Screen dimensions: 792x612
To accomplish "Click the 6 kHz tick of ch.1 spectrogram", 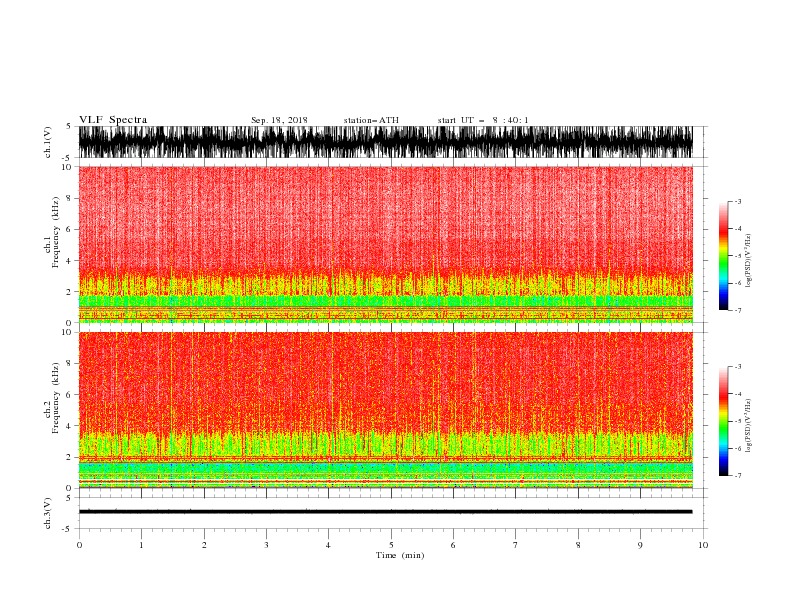I will (69, 229).
